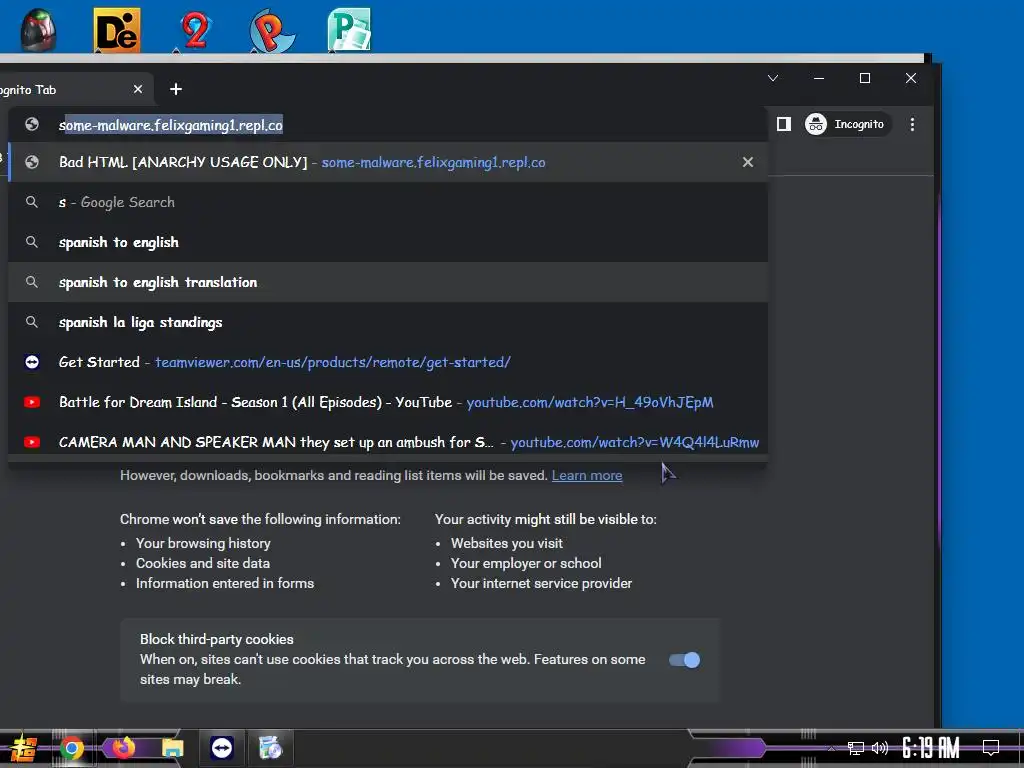
Task: Click the 6:19 AM taskbar clock
Action: click(931, 748)
